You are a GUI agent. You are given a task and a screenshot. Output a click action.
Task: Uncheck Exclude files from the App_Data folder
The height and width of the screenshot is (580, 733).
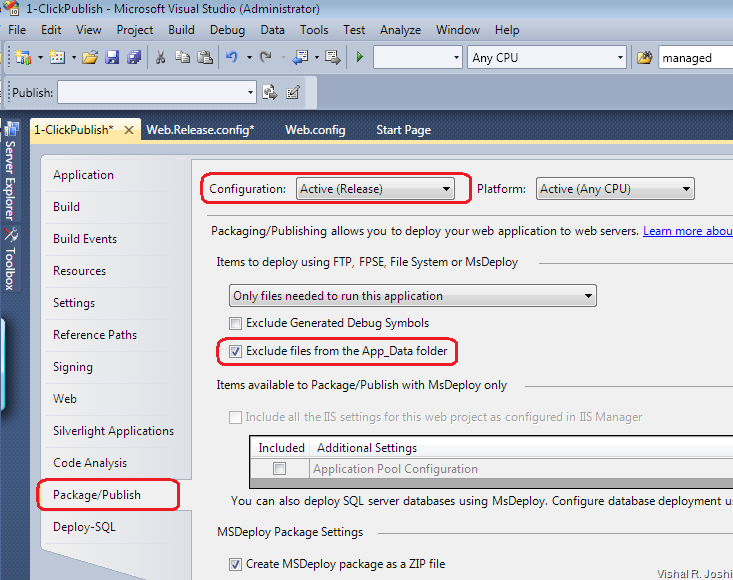[236, 351]
